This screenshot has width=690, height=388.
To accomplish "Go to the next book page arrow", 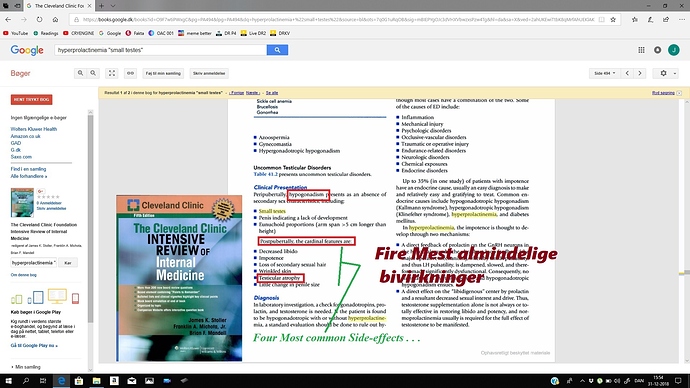I will tap(640, 73).
